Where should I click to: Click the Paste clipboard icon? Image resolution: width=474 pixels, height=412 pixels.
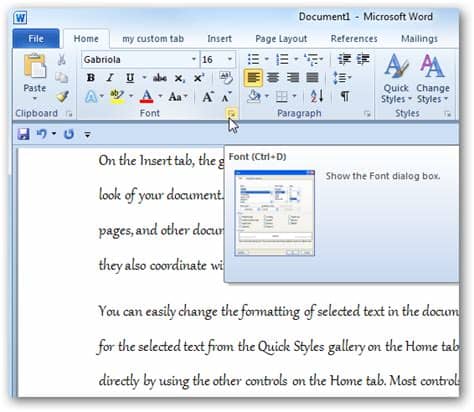tap(35, 67)
